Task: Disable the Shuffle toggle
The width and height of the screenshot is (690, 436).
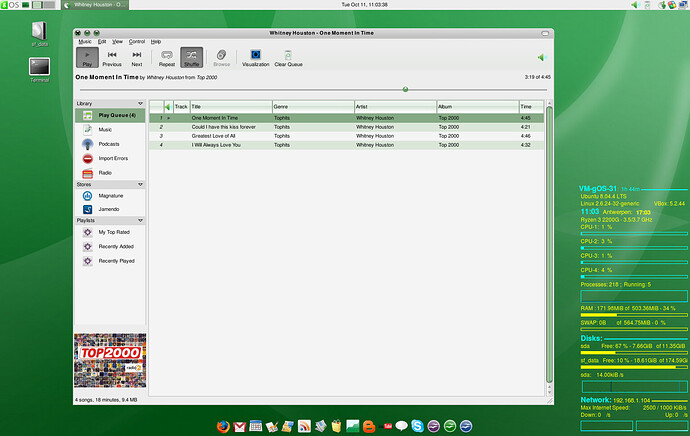Action: pos(191,58)
